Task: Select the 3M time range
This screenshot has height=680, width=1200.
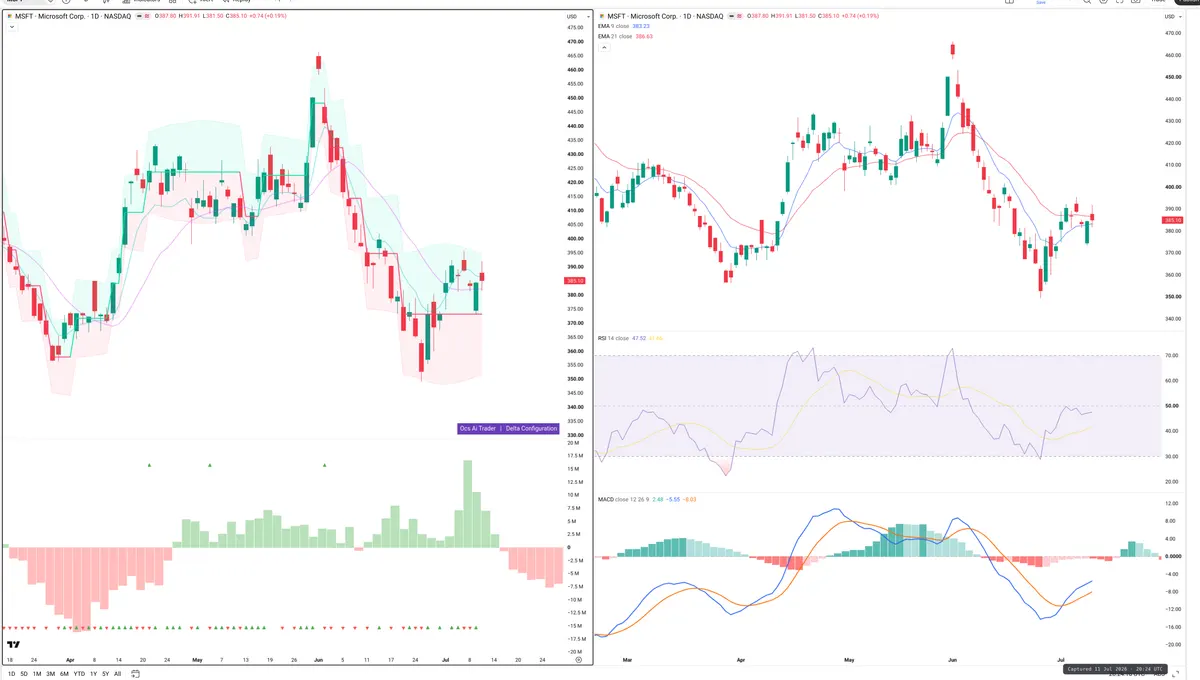Action: click(51, 674)
